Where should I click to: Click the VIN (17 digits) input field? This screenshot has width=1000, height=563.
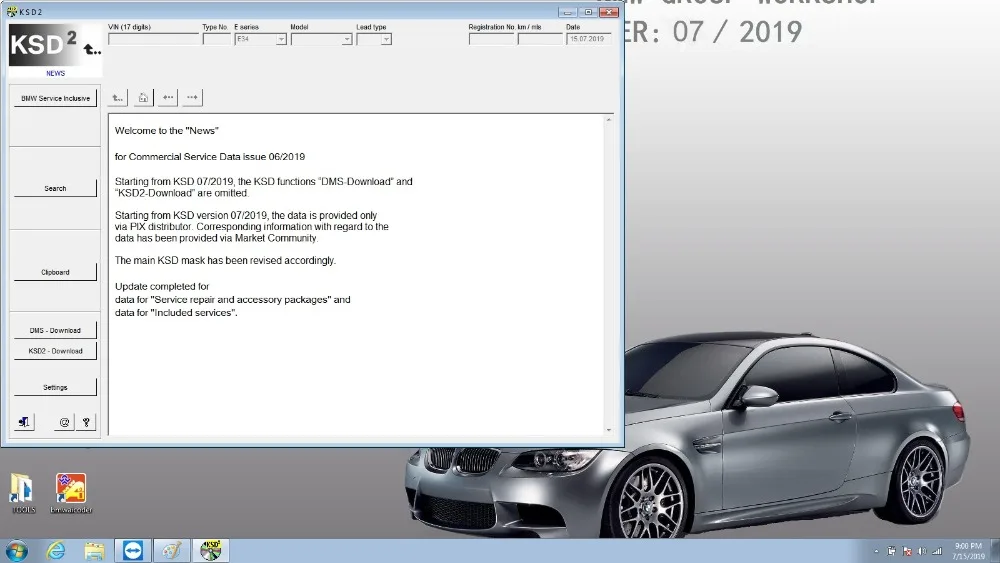pos(154,40)
